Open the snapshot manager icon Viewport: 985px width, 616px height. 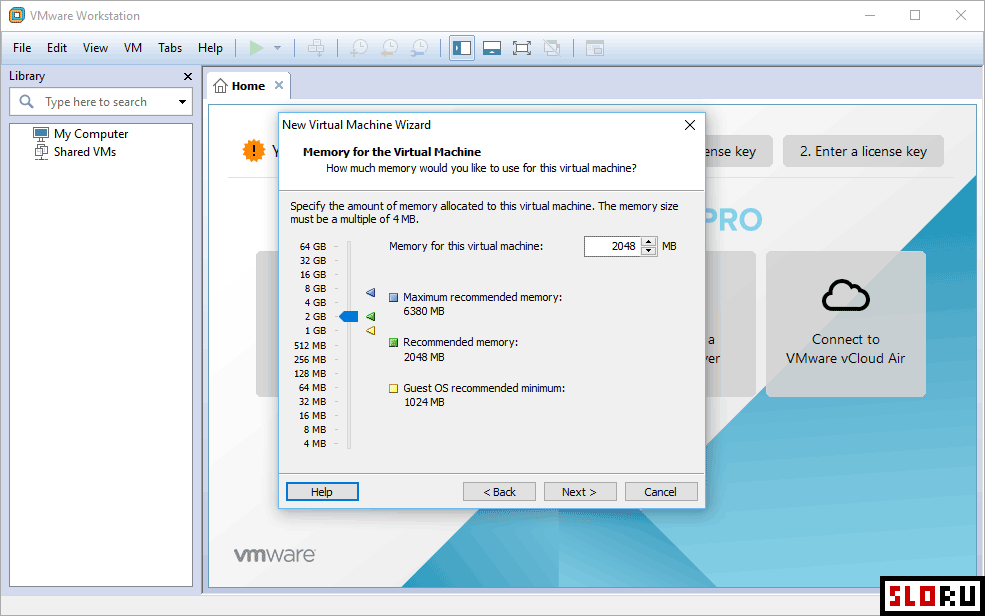tap(420, 48)
